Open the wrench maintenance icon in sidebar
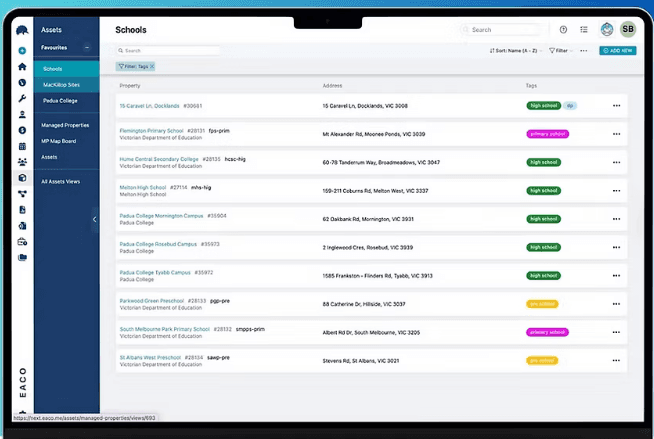This screenshot has height=439, width=654. tap(22, 98)
